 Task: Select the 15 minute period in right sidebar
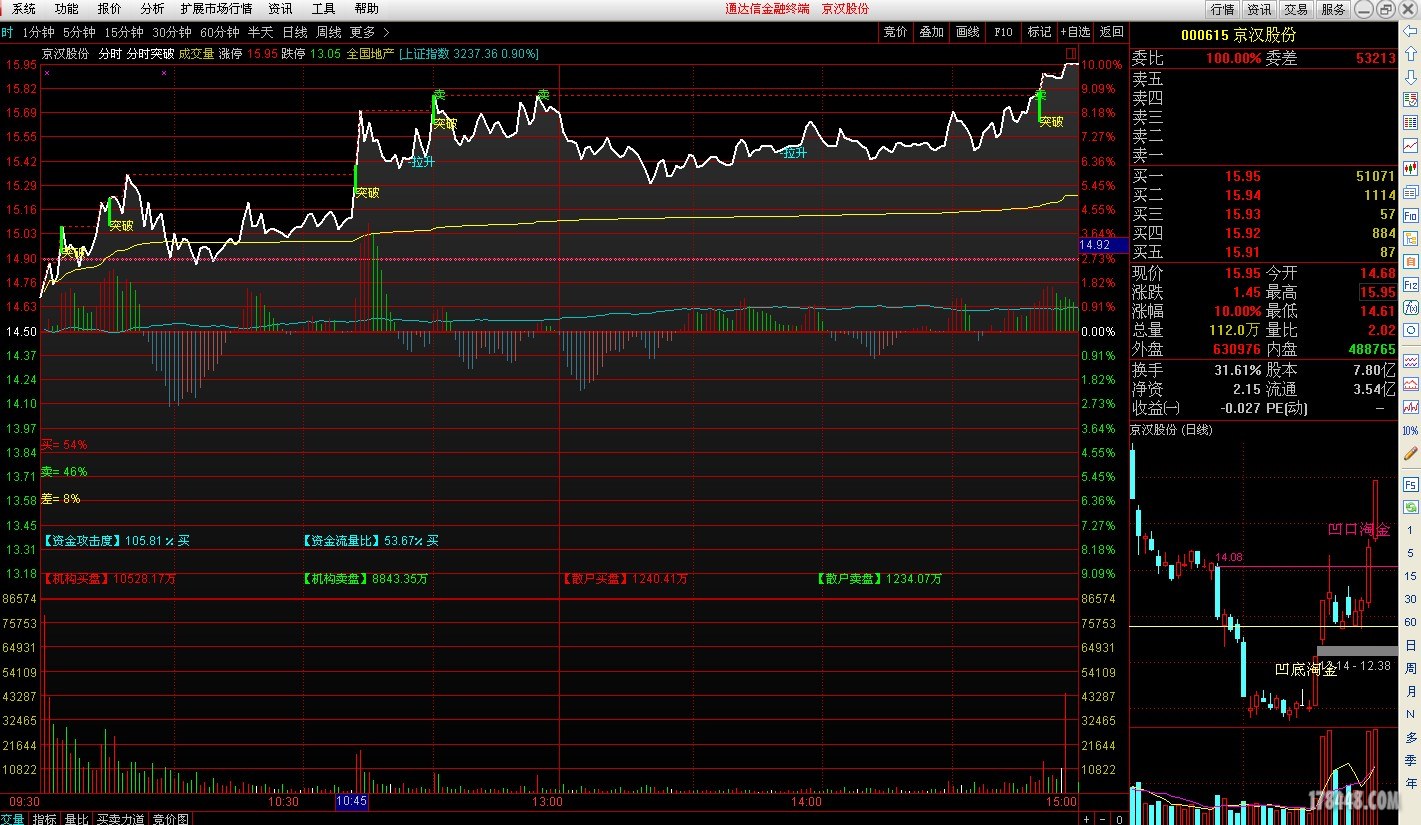[x=1411, y=576]
